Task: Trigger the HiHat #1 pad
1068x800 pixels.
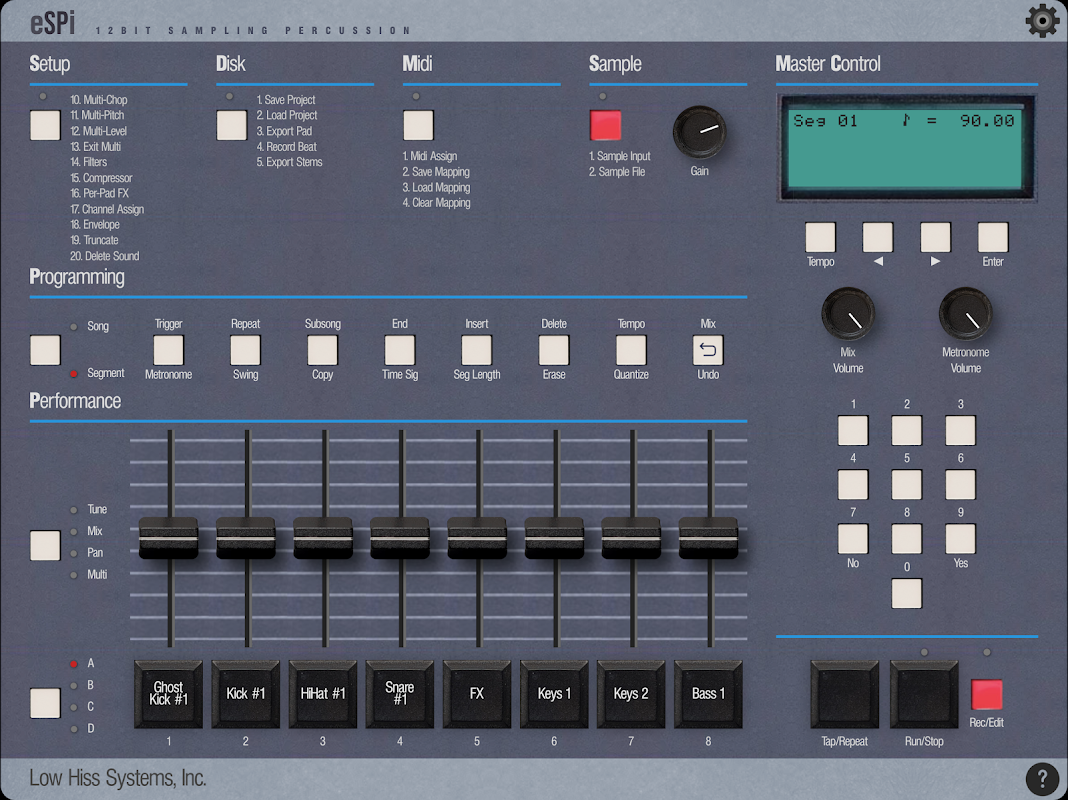Action: pyautogui.click(x=322, y=693)
